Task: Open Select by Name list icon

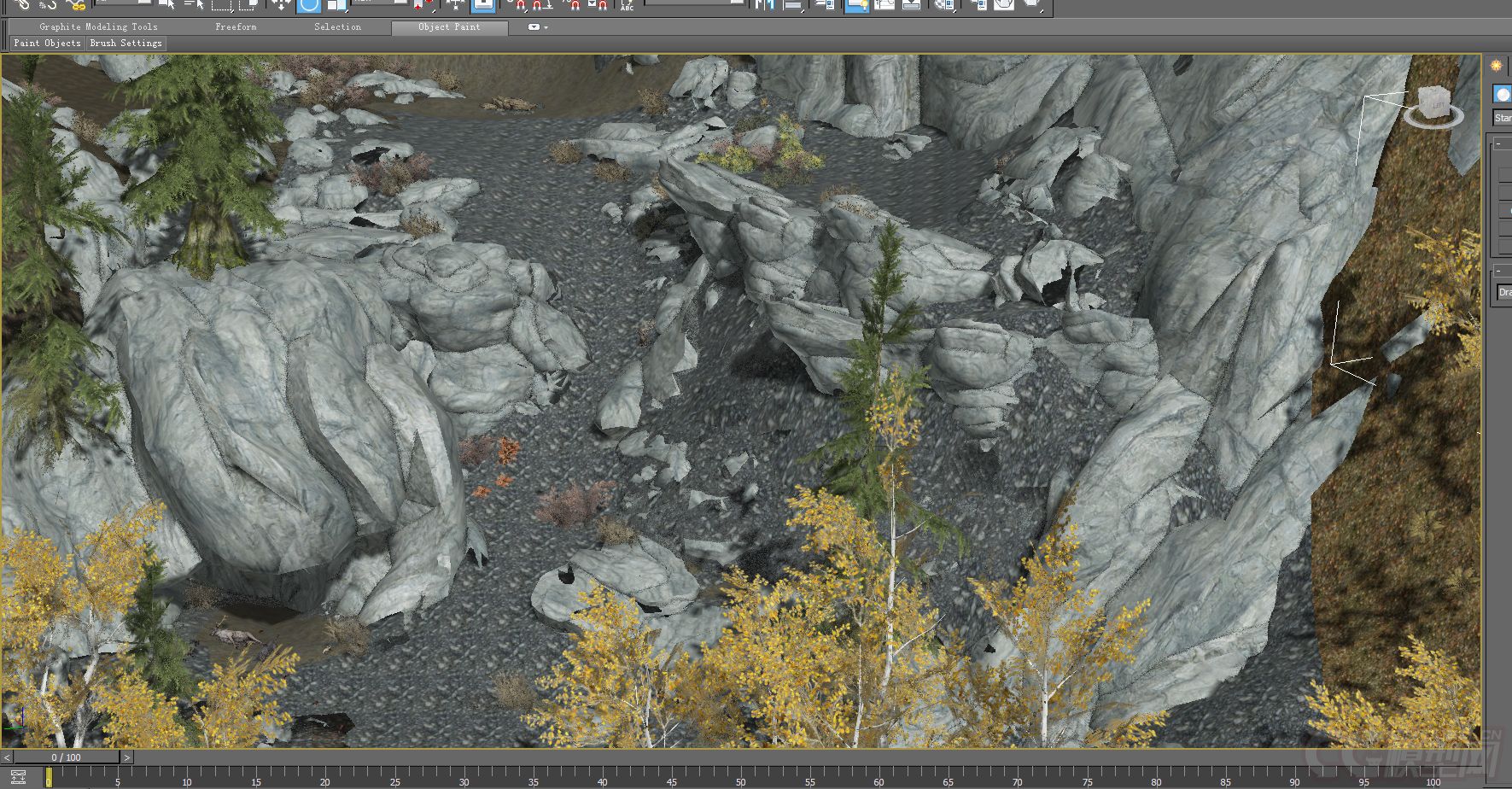Action: click(x=194, y=4)
